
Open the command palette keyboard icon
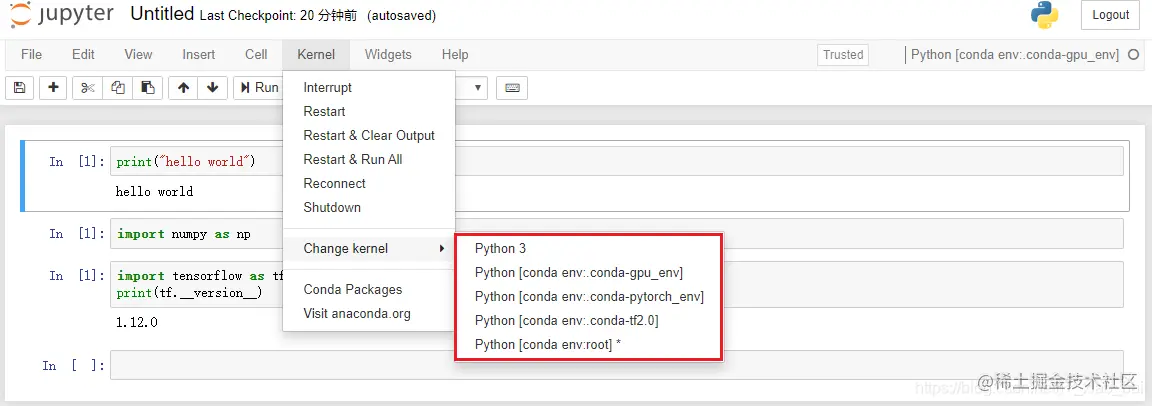pyautogui.click(x=512, y=87)
